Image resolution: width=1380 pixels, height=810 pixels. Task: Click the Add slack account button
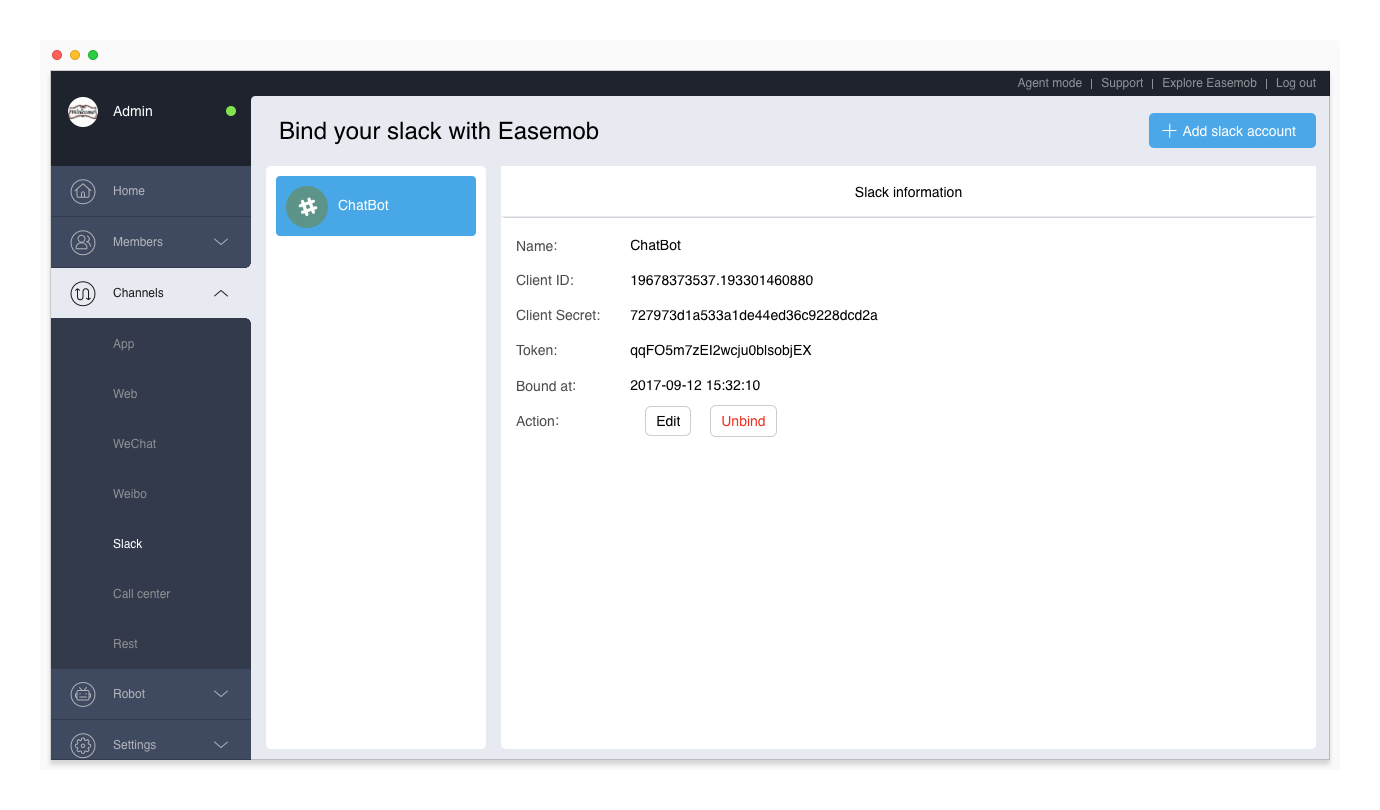1232,131
